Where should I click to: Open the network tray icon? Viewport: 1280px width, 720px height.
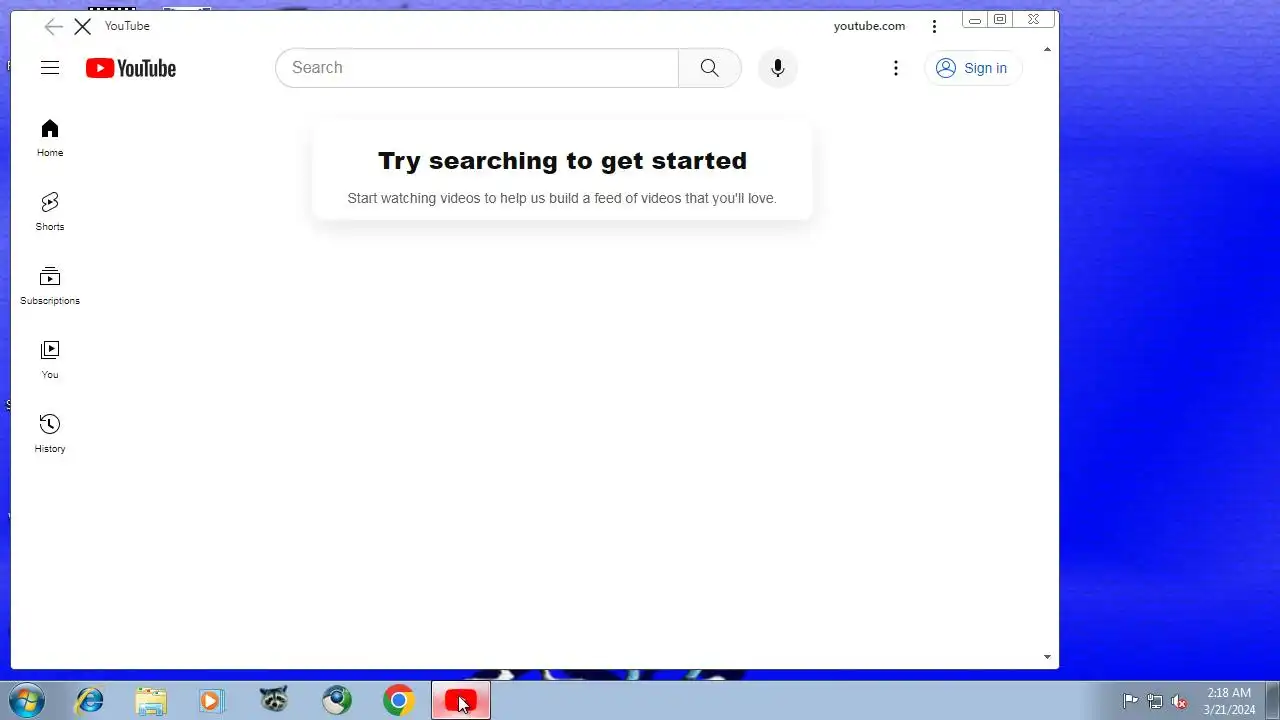pyautogui.click(x=1155, y=701)
